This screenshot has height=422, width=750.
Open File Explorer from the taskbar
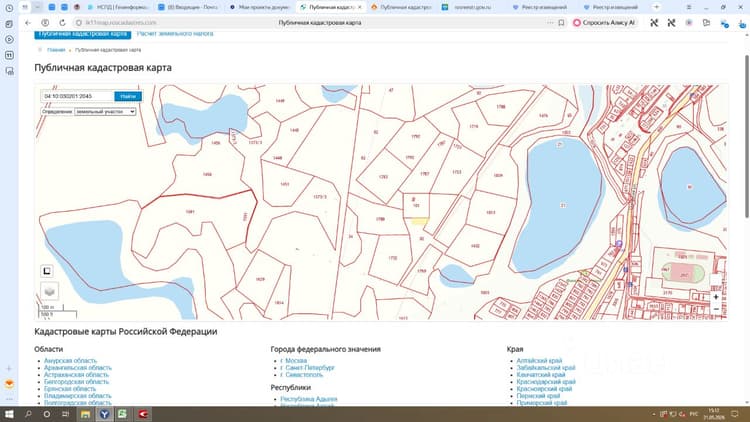pyautogui.click(x=85, y=414)
